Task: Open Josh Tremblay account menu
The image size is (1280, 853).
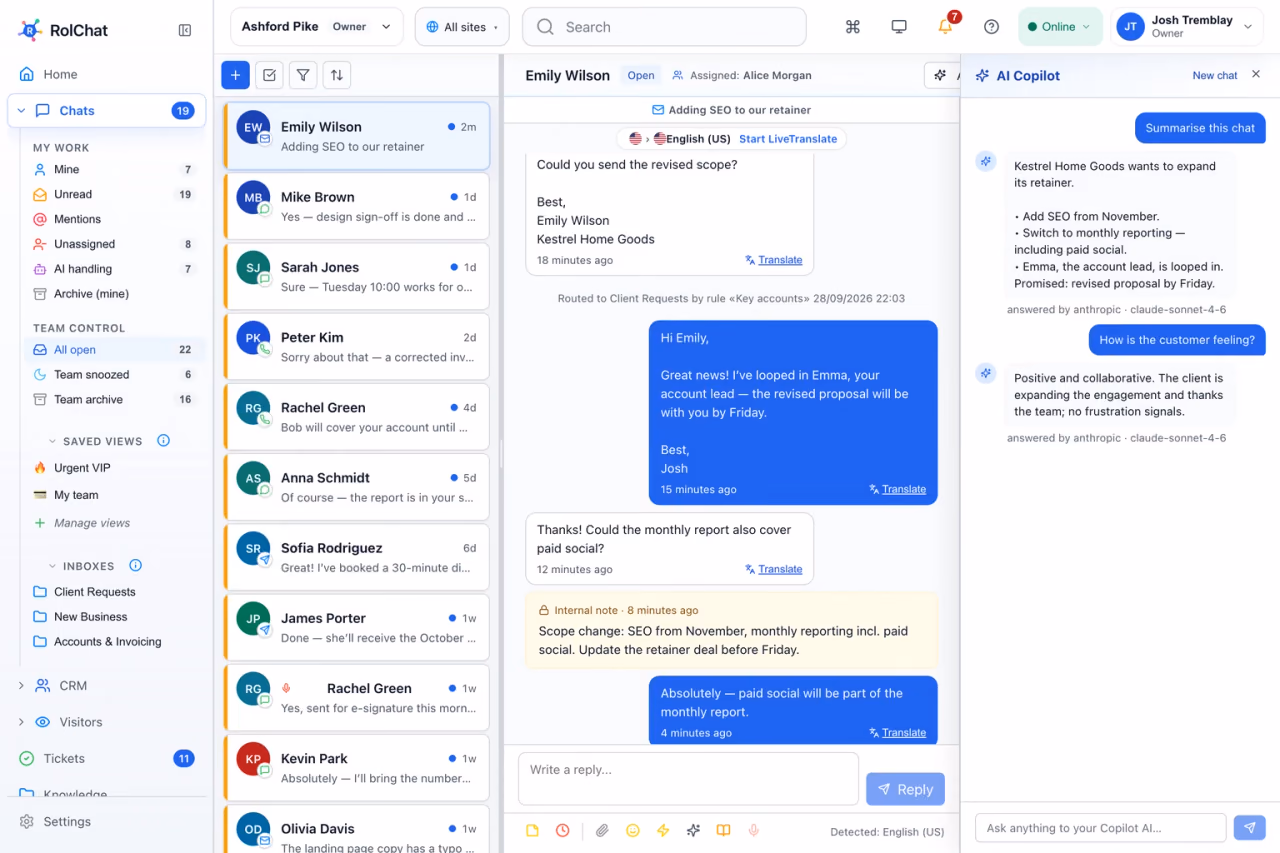Action: 1185,27
